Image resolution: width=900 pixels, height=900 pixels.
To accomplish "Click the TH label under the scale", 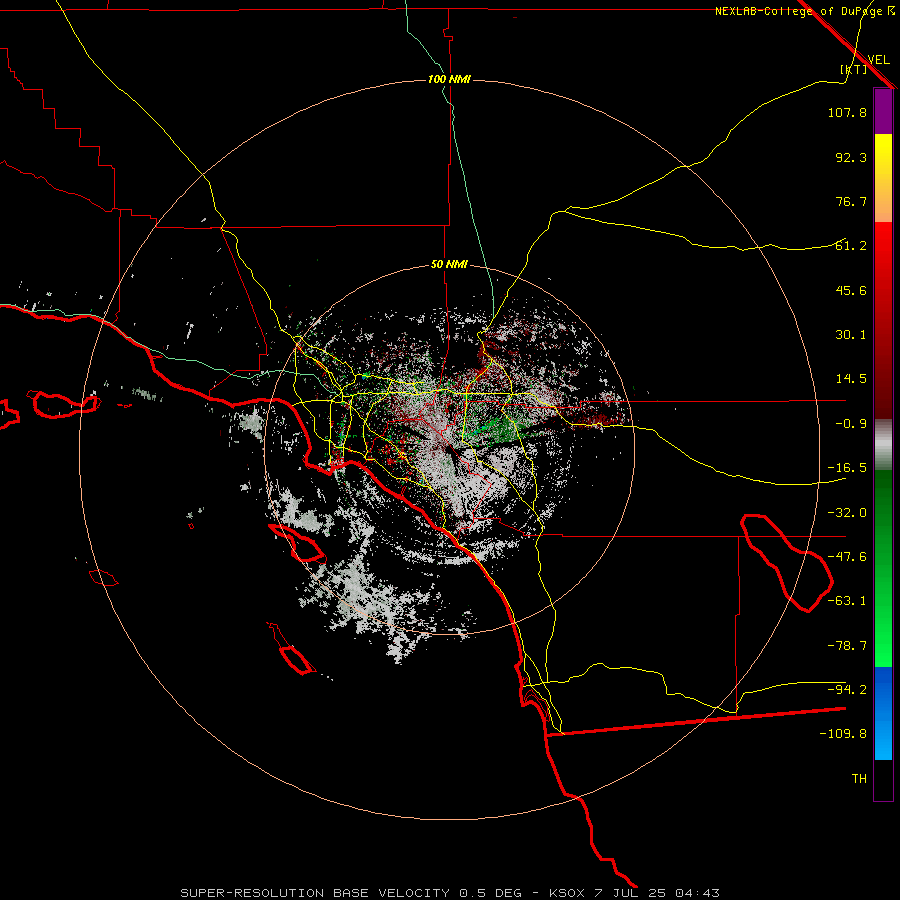I will pos(859,779).
